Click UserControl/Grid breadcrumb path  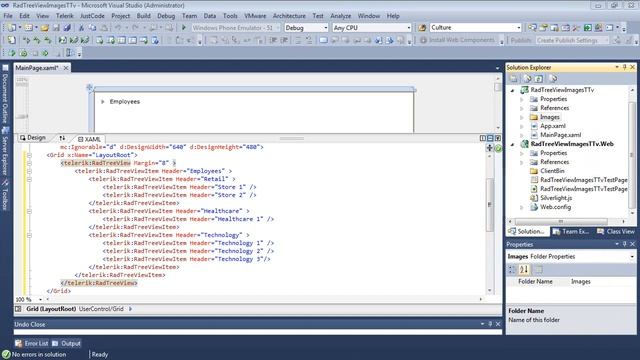coord(101,309)
